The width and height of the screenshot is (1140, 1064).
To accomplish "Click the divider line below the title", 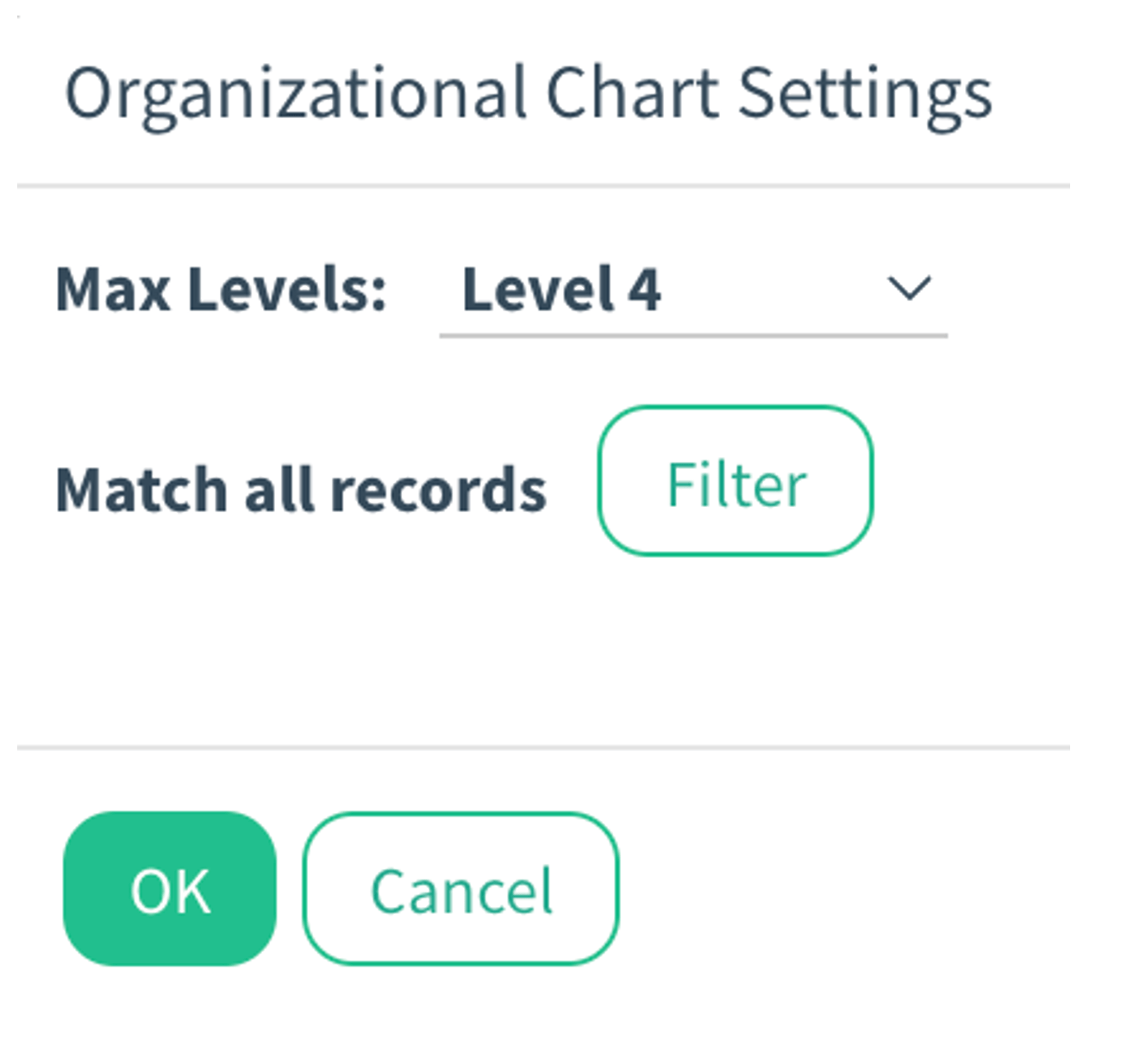I will (543, 185).
